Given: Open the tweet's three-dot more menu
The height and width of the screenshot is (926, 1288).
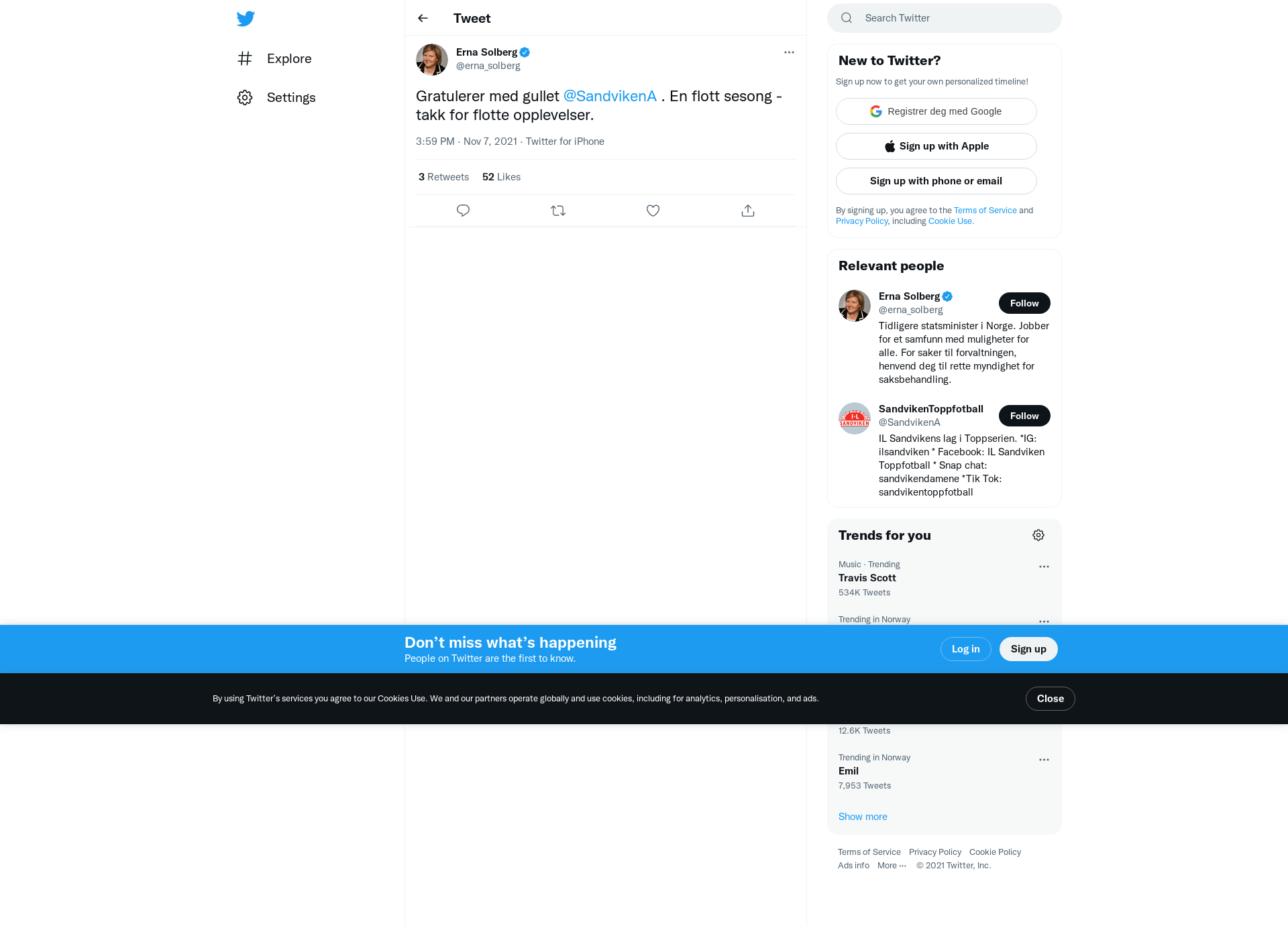Looking at the screenshot, I should tap(789, 52).
